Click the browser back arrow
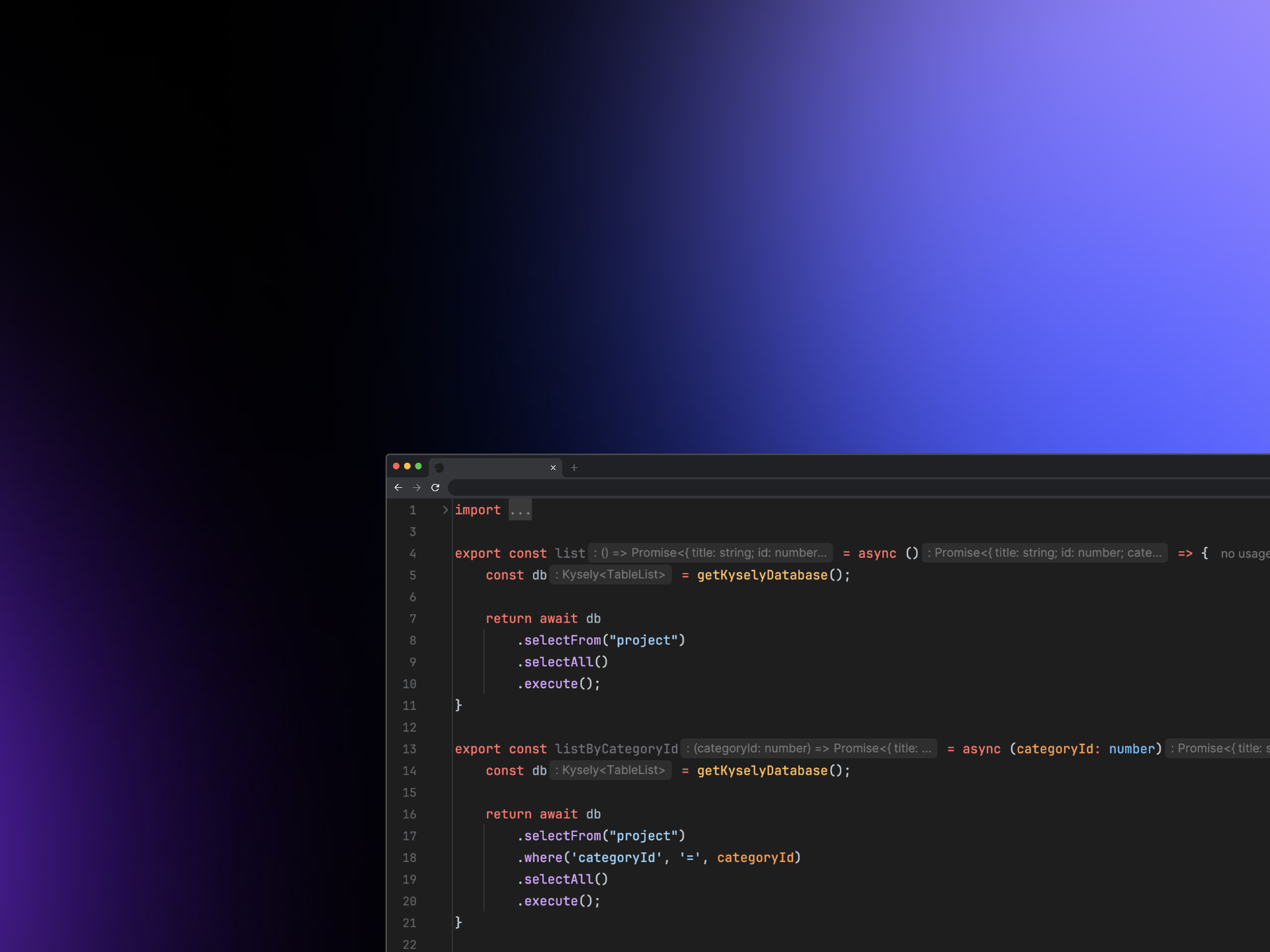This screenshot has width=1270, height=952. pos(398,487)
